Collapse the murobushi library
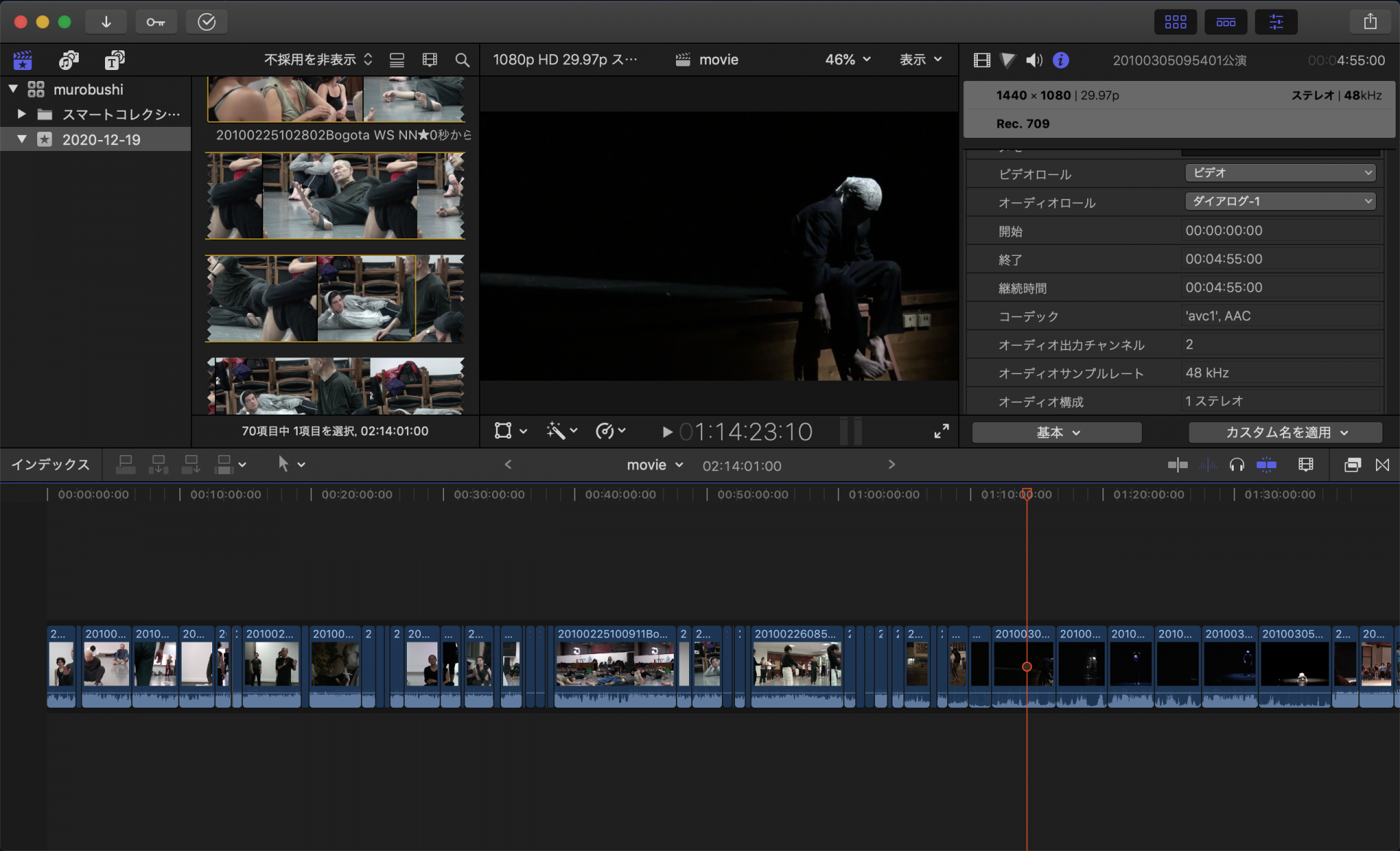 pyautogui.click(x=13, y=89)
